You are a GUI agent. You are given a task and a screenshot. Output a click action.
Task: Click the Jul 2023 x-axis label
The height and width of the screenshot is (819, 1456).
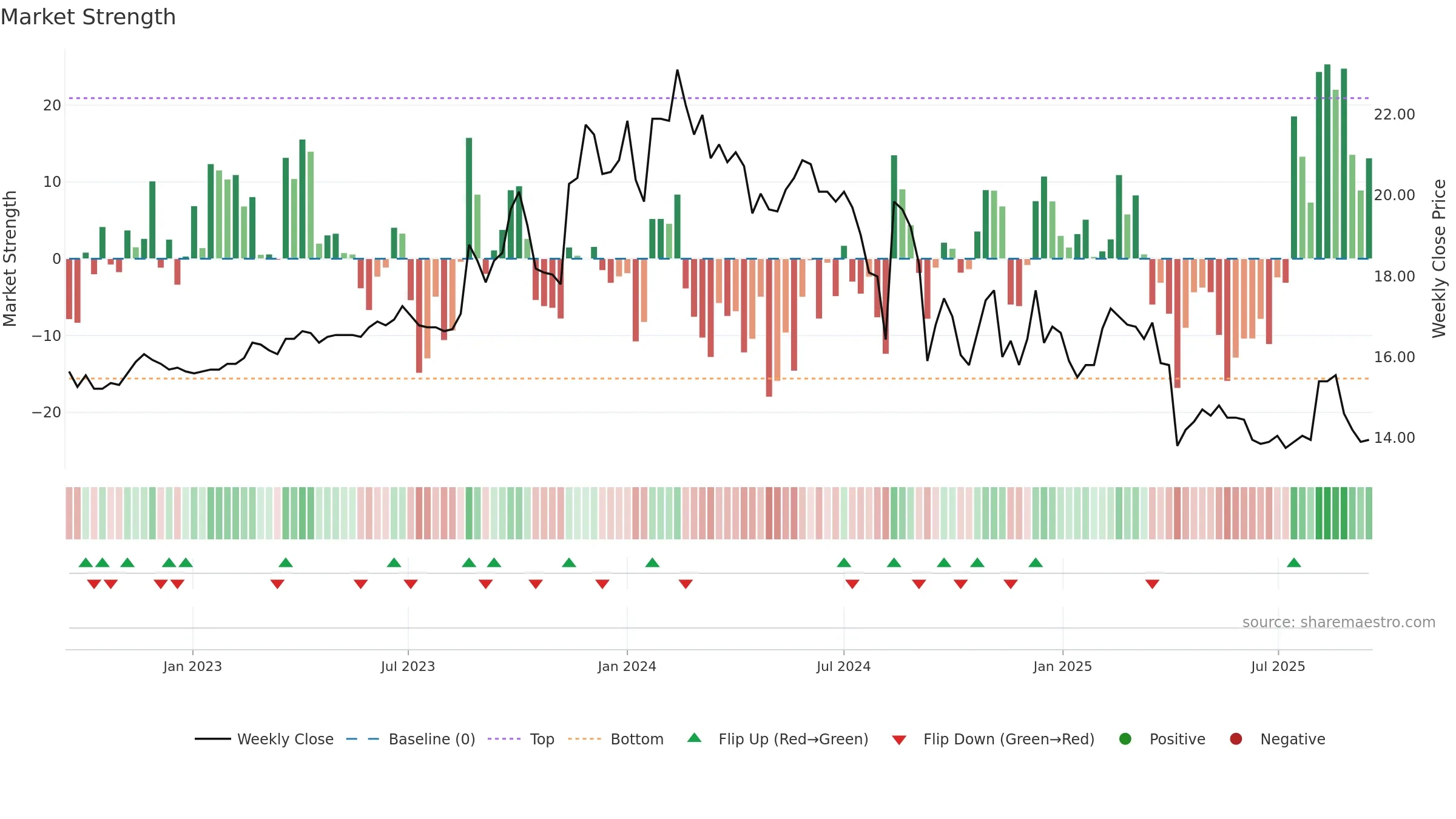[x=408, y=666]
